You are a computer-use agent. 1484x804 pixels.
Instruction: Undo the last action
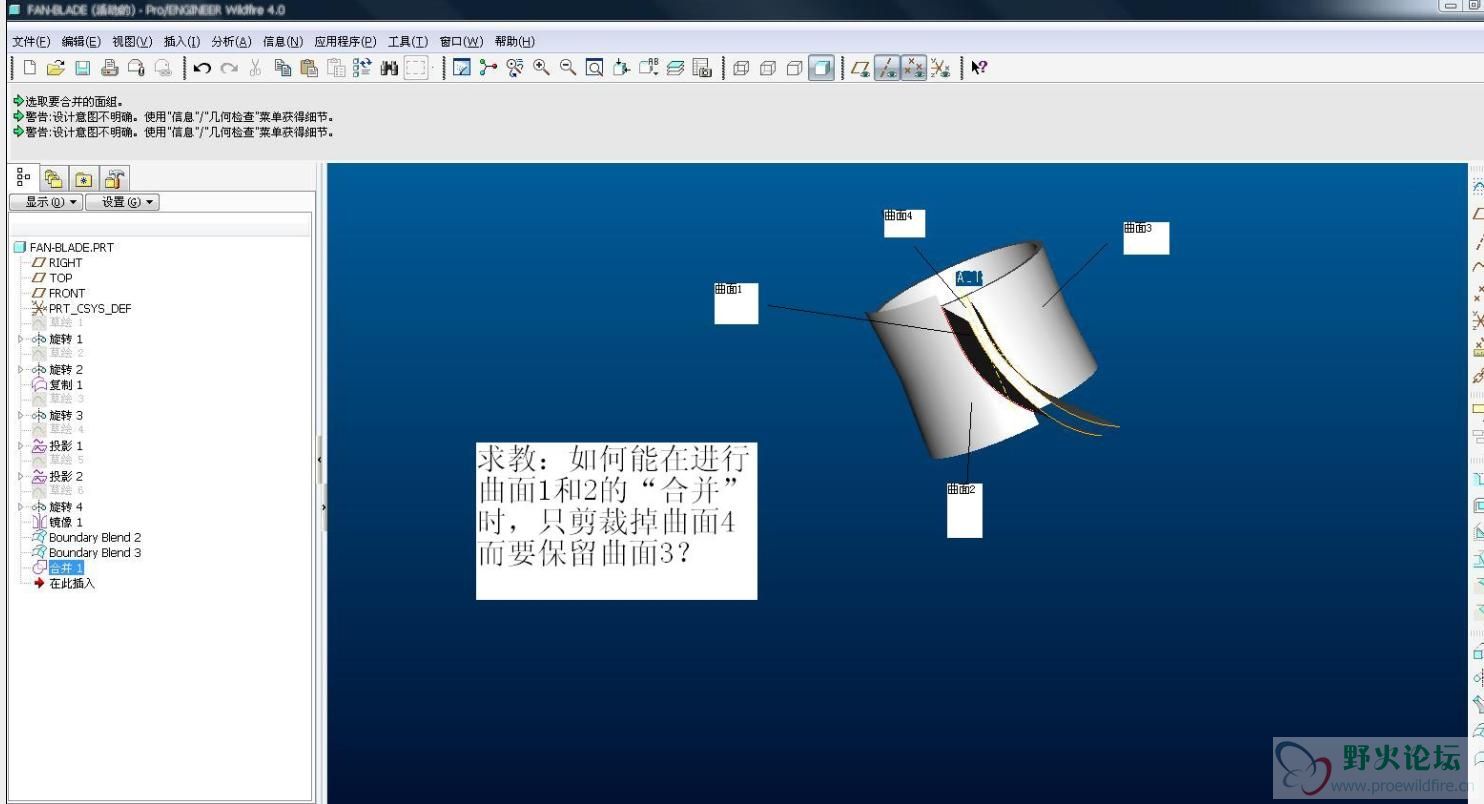tap(202, 68)
